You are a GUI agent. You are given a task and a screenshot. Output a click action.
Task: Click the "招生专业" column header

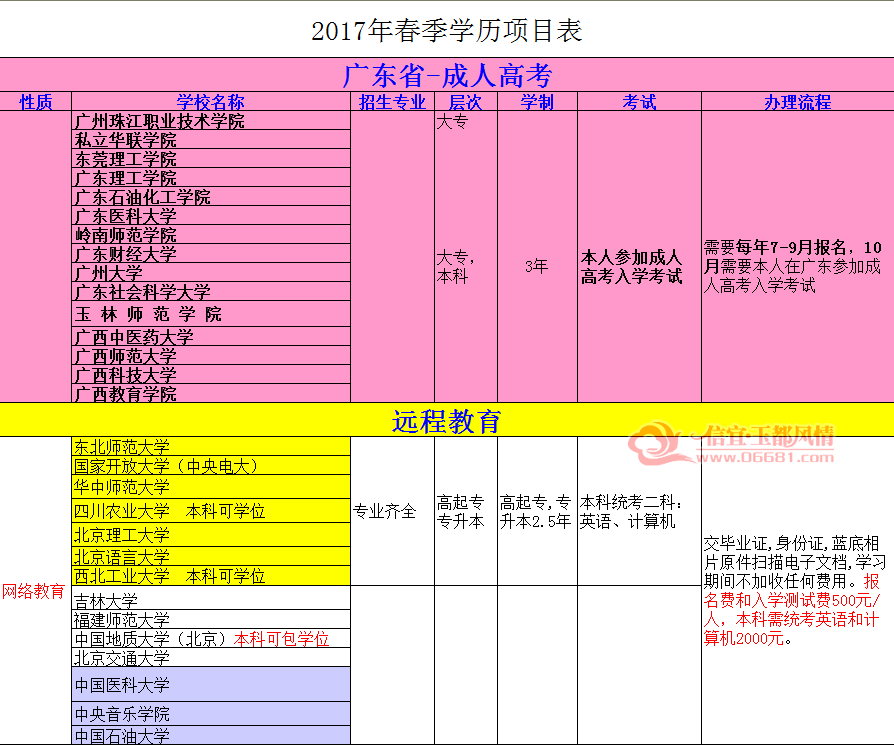coord(392,102)
